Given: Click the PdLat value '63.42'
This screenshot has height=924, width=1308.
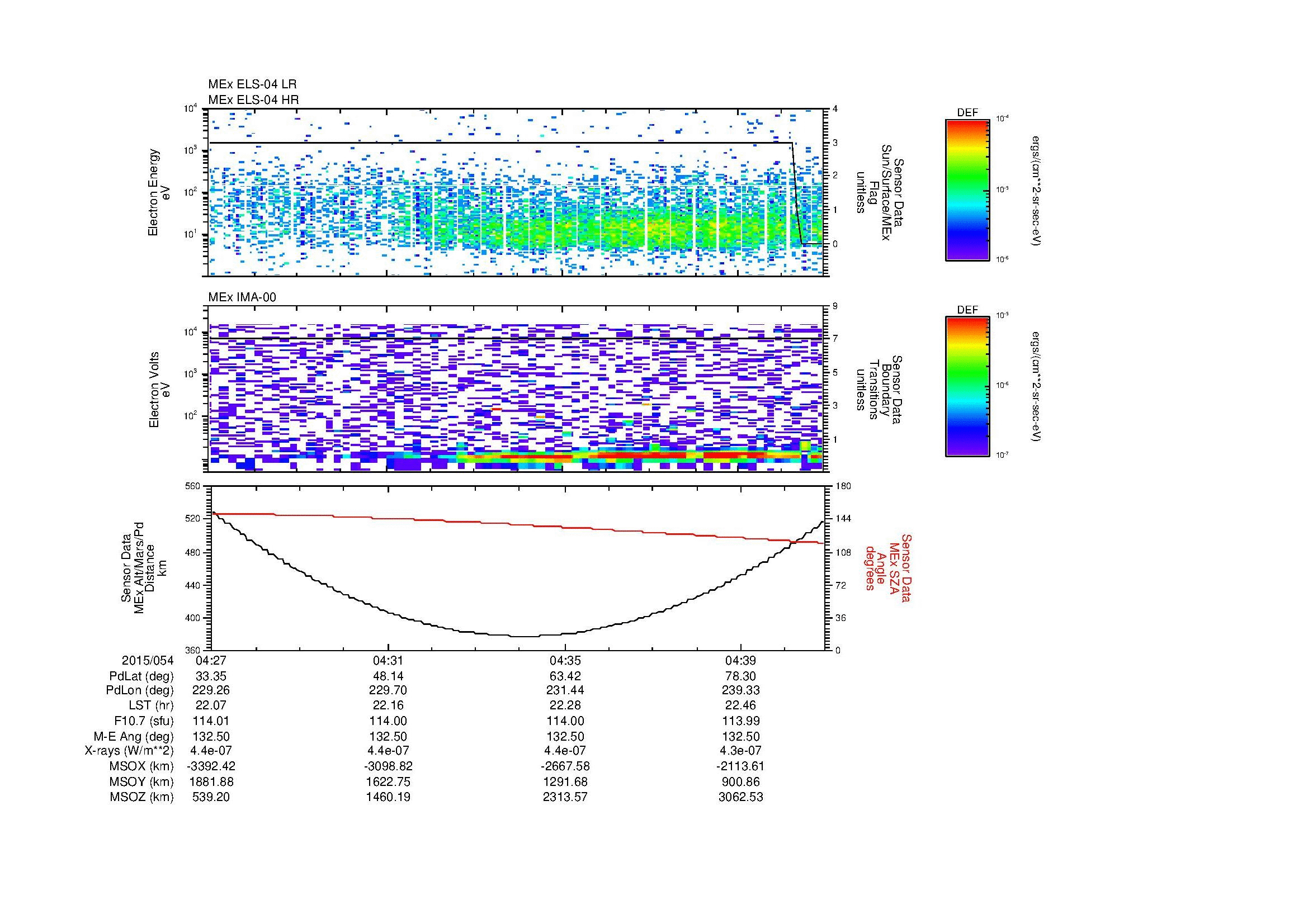Looking at the screenshot, I should click(565, 676).
